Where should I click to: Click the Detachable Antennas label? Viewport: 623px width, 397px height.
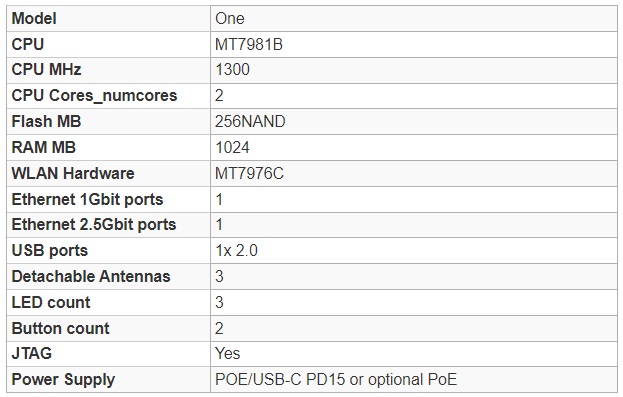coord(91,276)
